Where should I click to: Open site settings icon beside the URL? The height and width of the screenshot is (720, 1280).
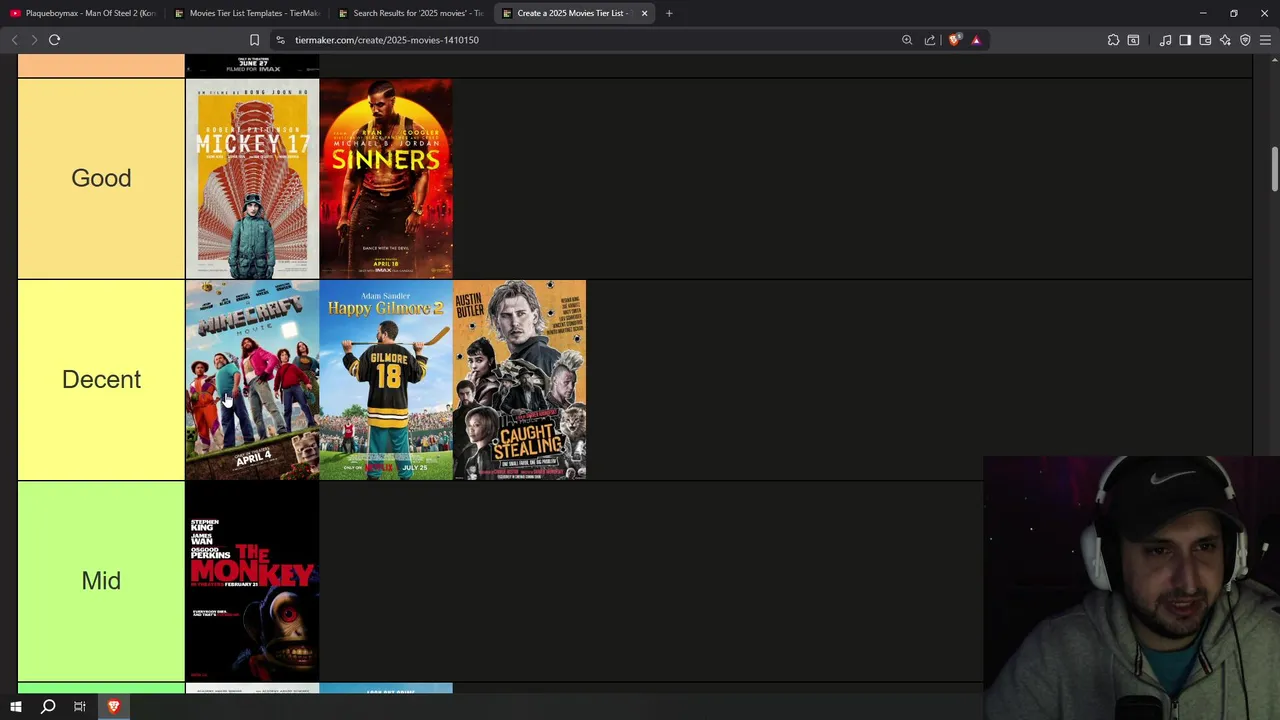click(281, 40)
